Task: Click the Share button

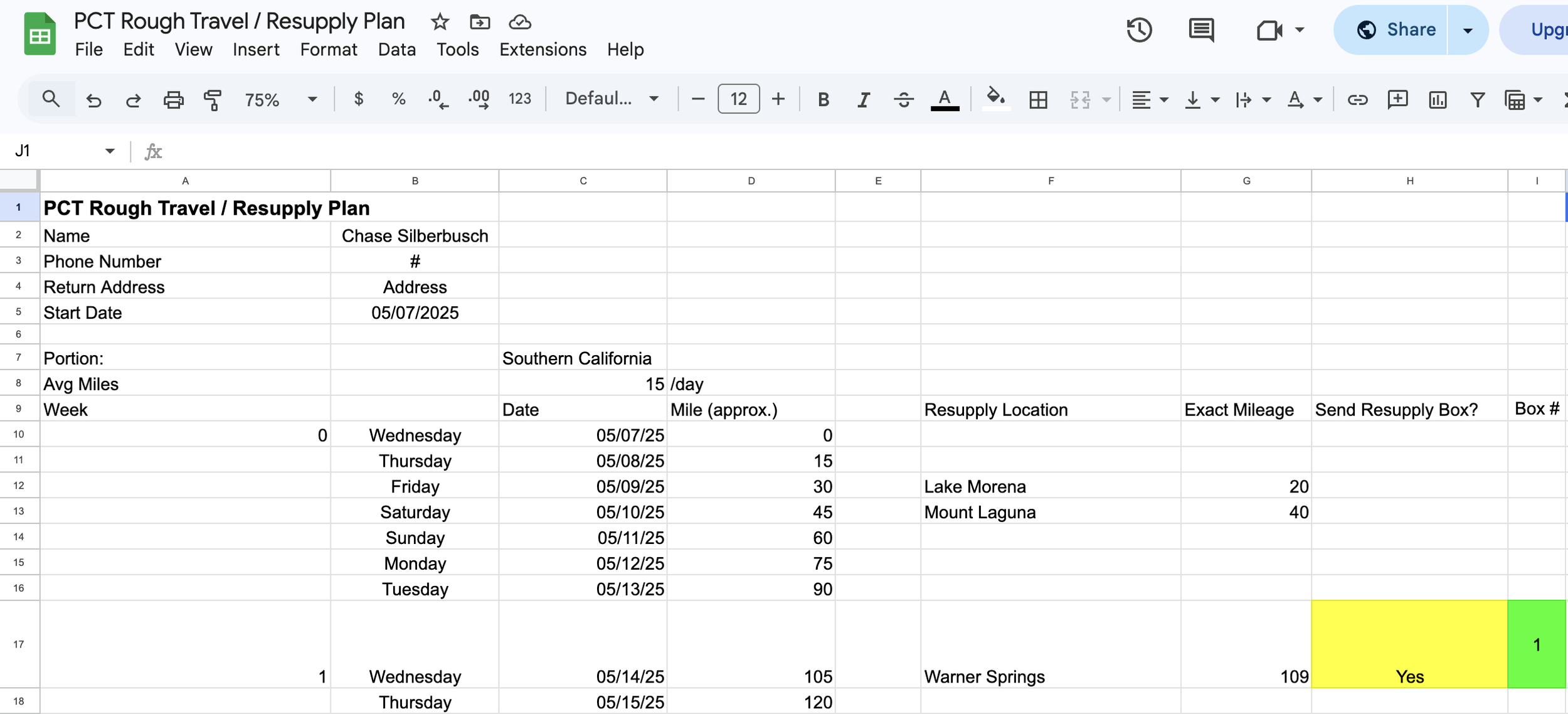Action: 1396,29
